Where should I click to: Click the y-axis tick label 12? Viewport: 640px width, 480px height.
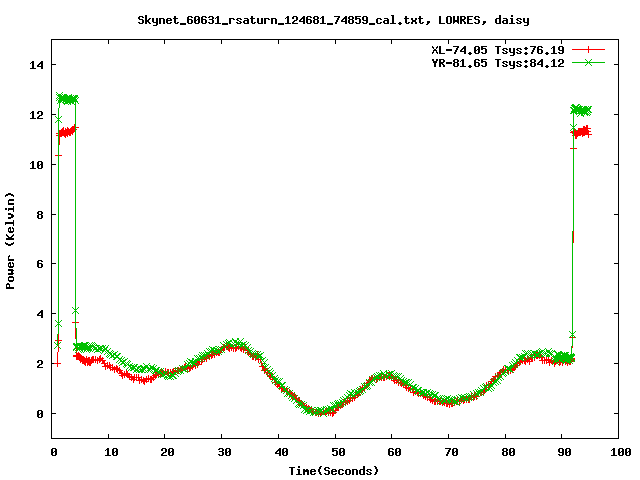37,115
